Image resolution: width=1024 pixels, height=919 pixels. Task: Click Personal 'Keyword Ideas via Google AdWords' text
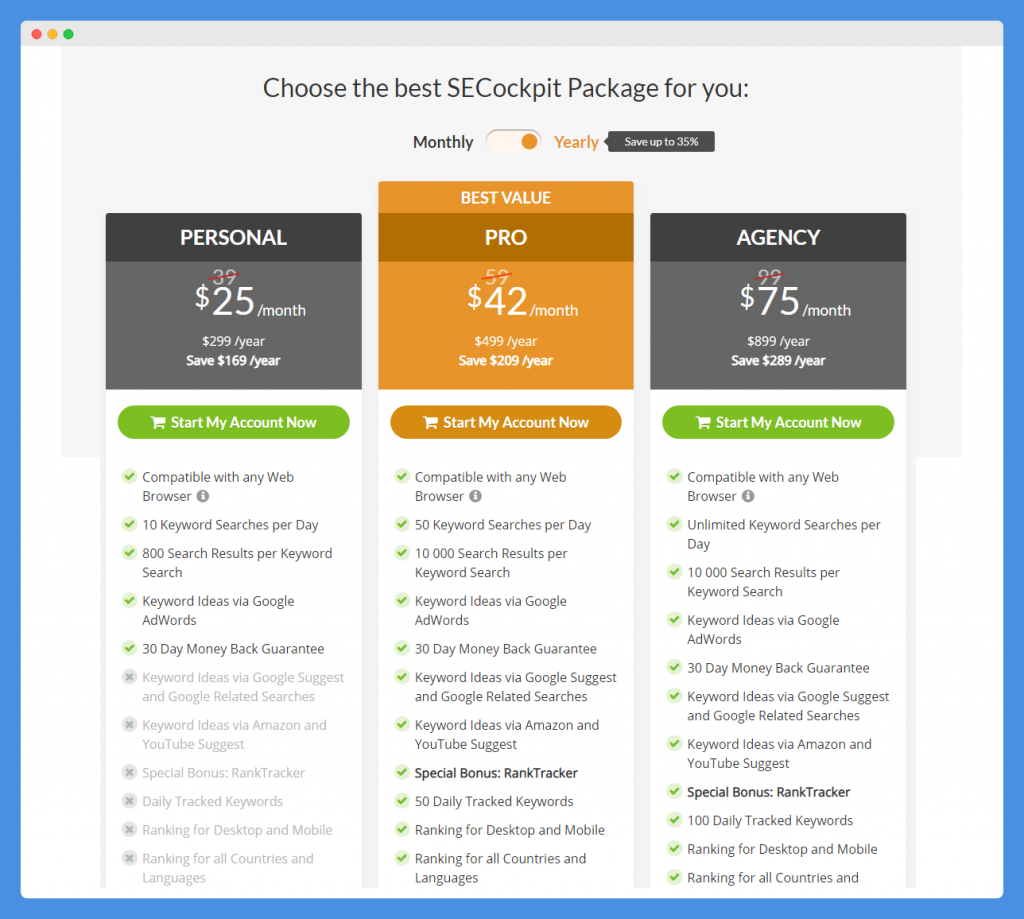[218, 610]
